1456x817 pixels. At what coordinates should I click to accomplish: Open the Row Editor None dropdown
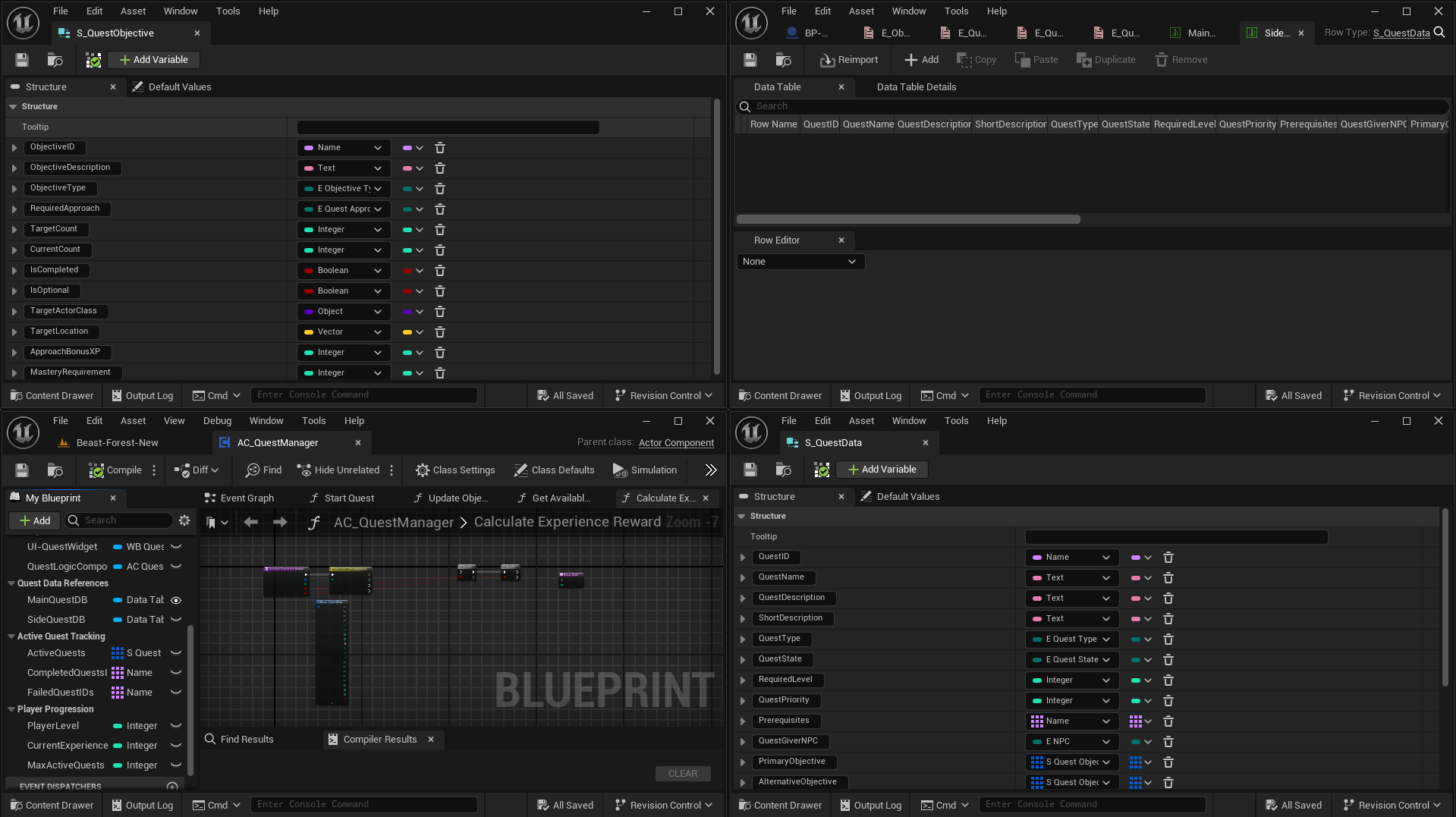pyautogui.click(x=800, y=262)
